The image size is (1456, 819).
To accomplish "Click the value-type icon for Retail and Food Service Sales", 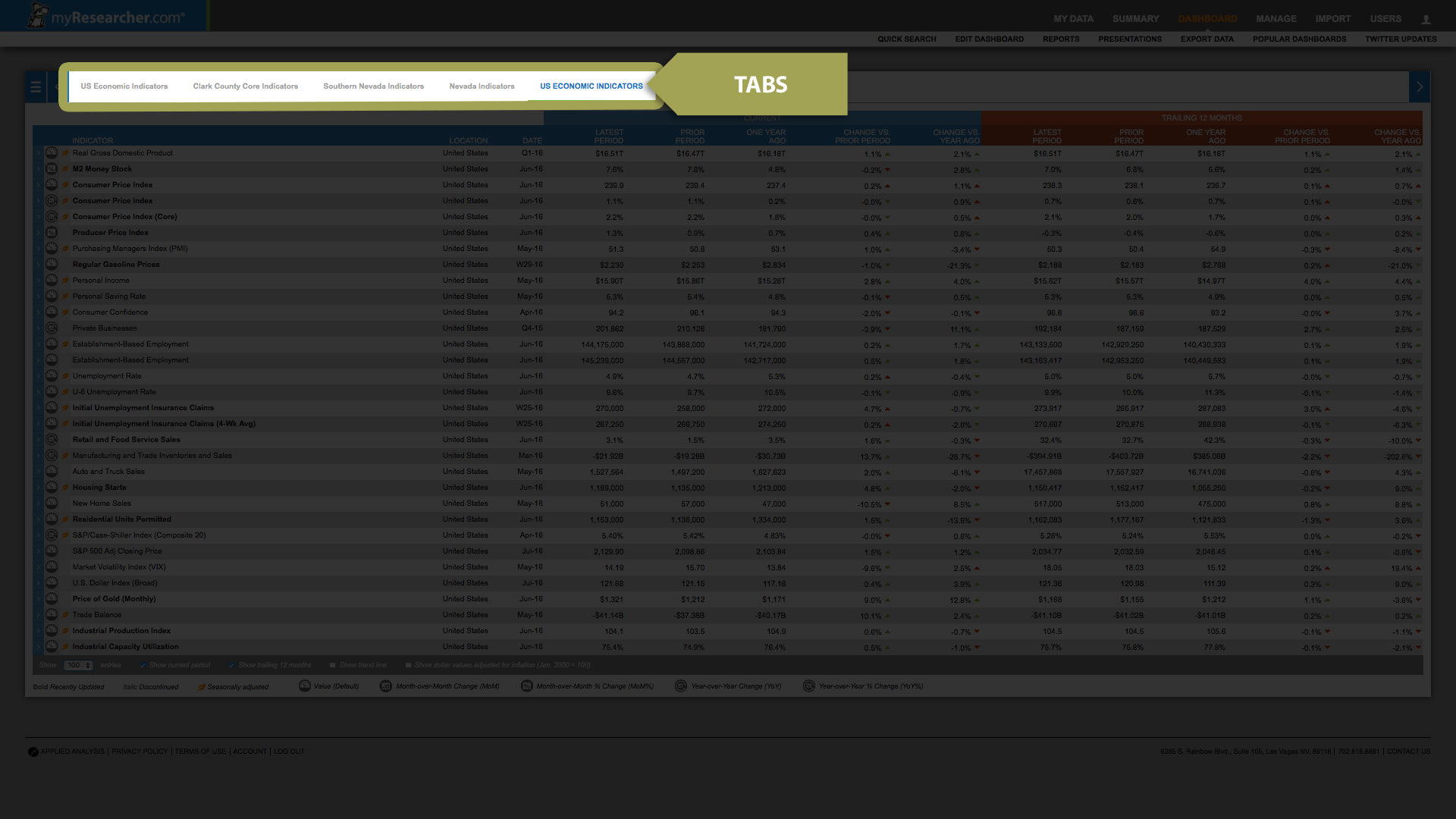I will [52, 440].
